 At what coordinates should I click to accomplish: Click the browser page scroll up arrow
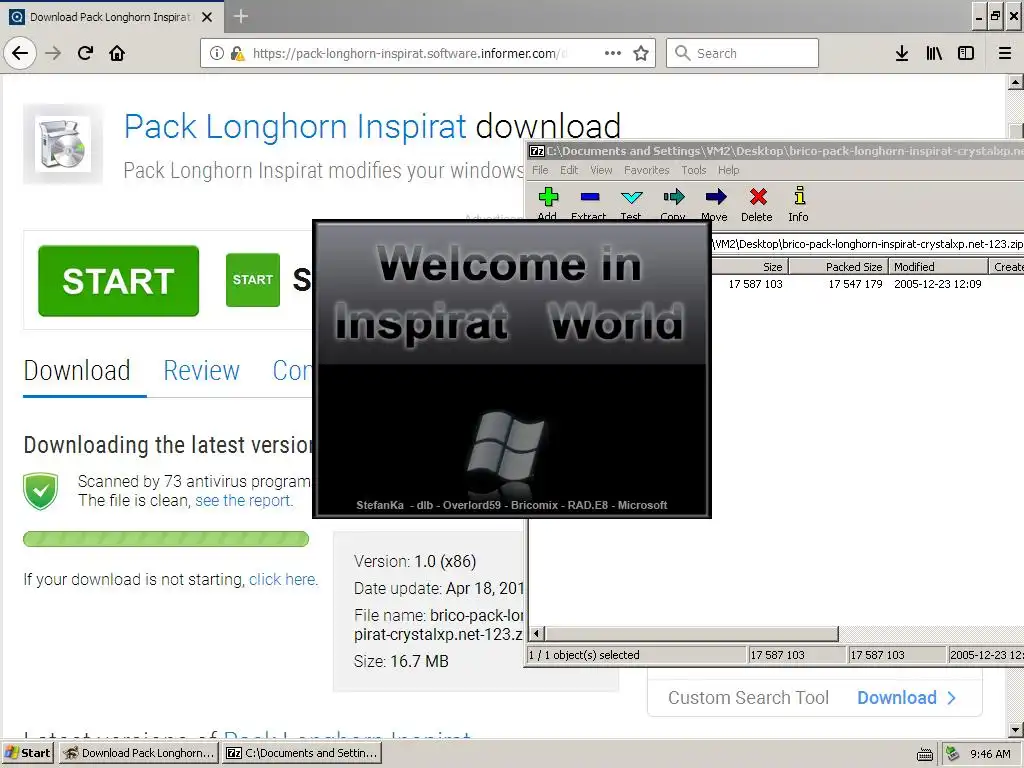[1016, 82]
